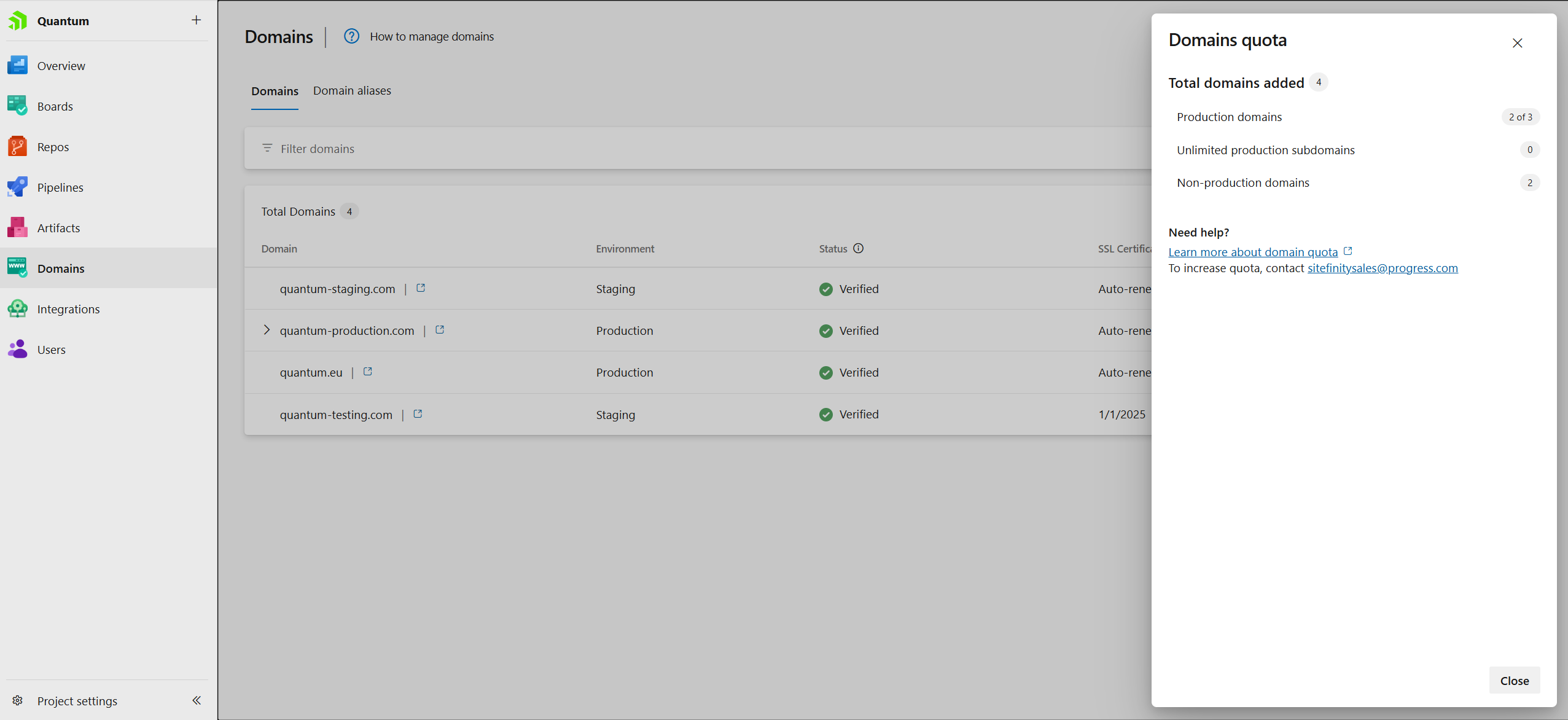The image size is (1568, 720).
Task: Click the Status column info icon
Action: (x=859, y=248)
